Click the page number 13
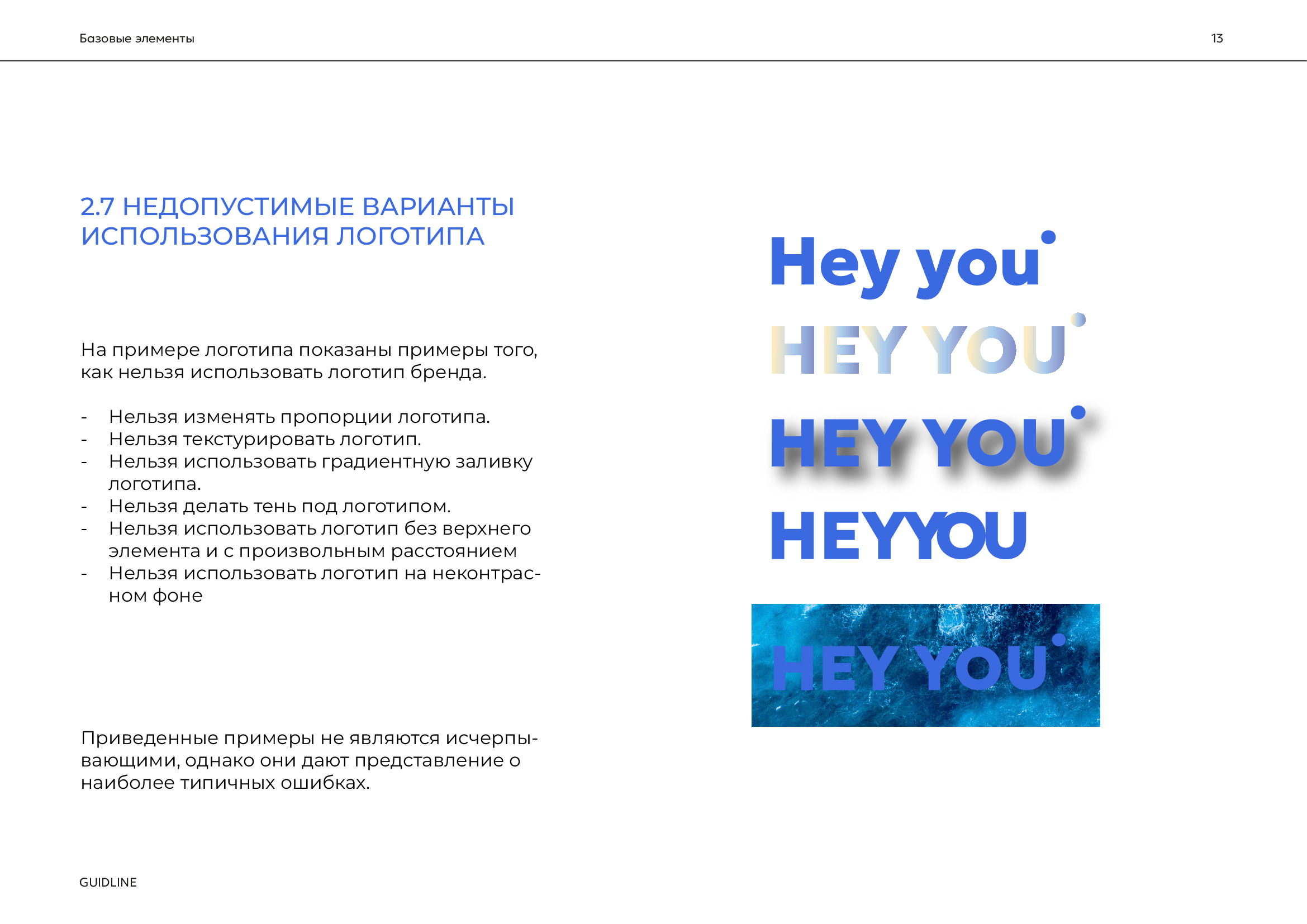Viewport: 1307px width, 924px height. click(x=1217, y=38)
